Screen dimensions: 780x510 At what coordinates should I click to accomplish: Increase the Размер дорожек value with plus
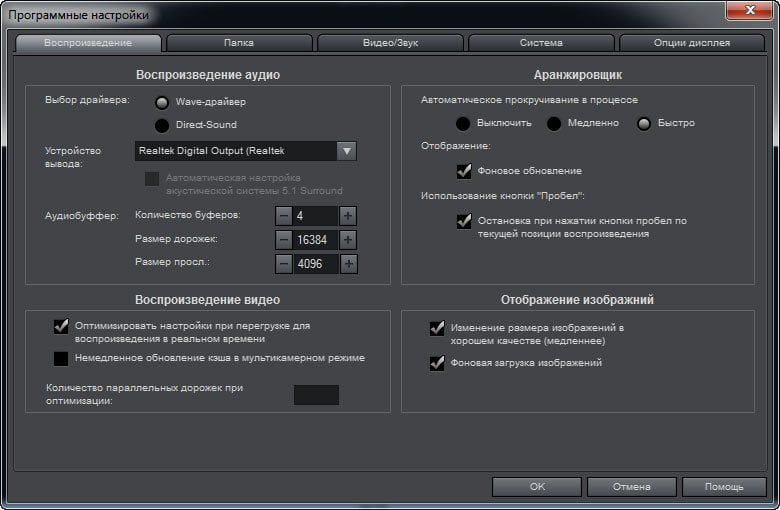pos(348,240)
